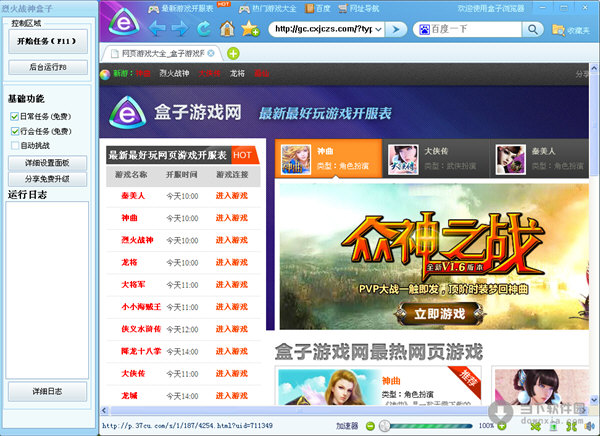Close the 网页游戏大全 tab
The height and width of the screenshot is (436, 600).
[x=211, y=54]
